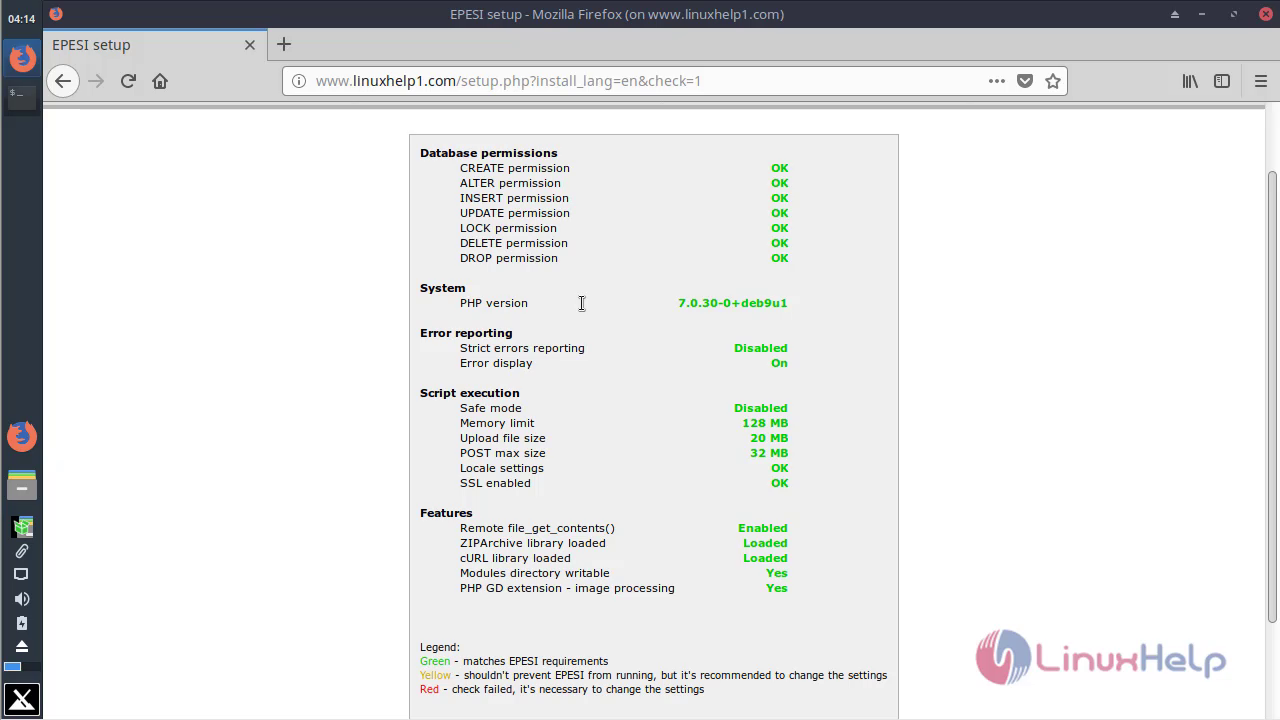Click 'Remote file_get_contents()' Enabled status
Viewport: 1280px width, 720px height.
(763, 528)
